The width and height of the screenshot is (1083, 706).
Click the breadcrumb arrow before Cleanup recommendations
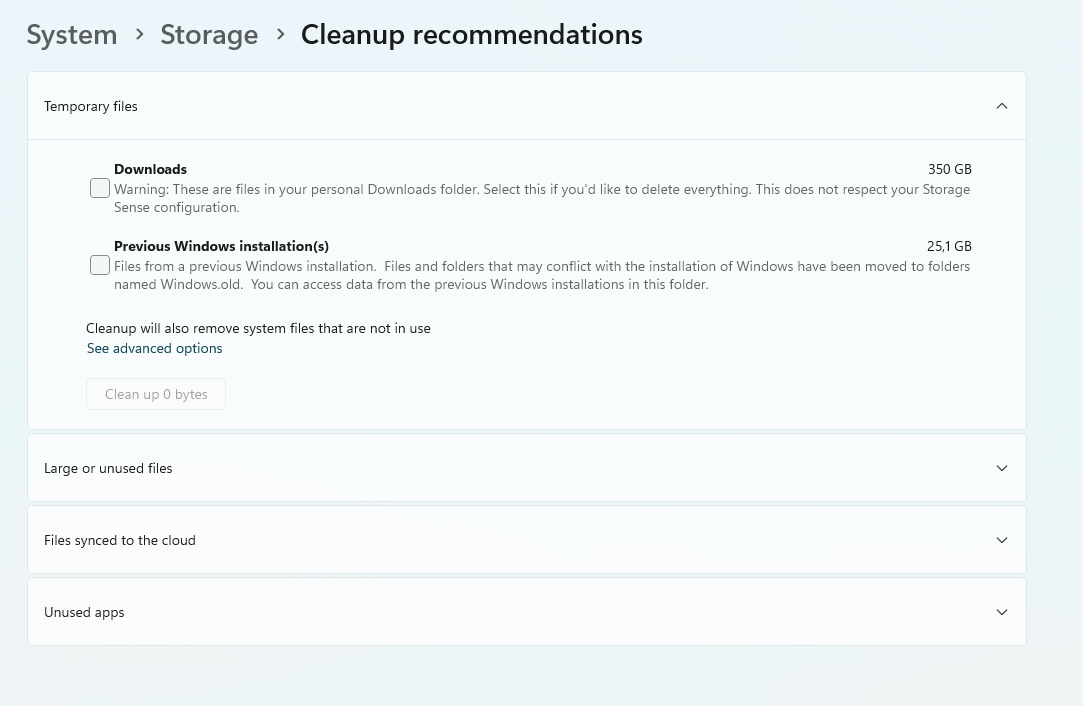click(280, 34)
